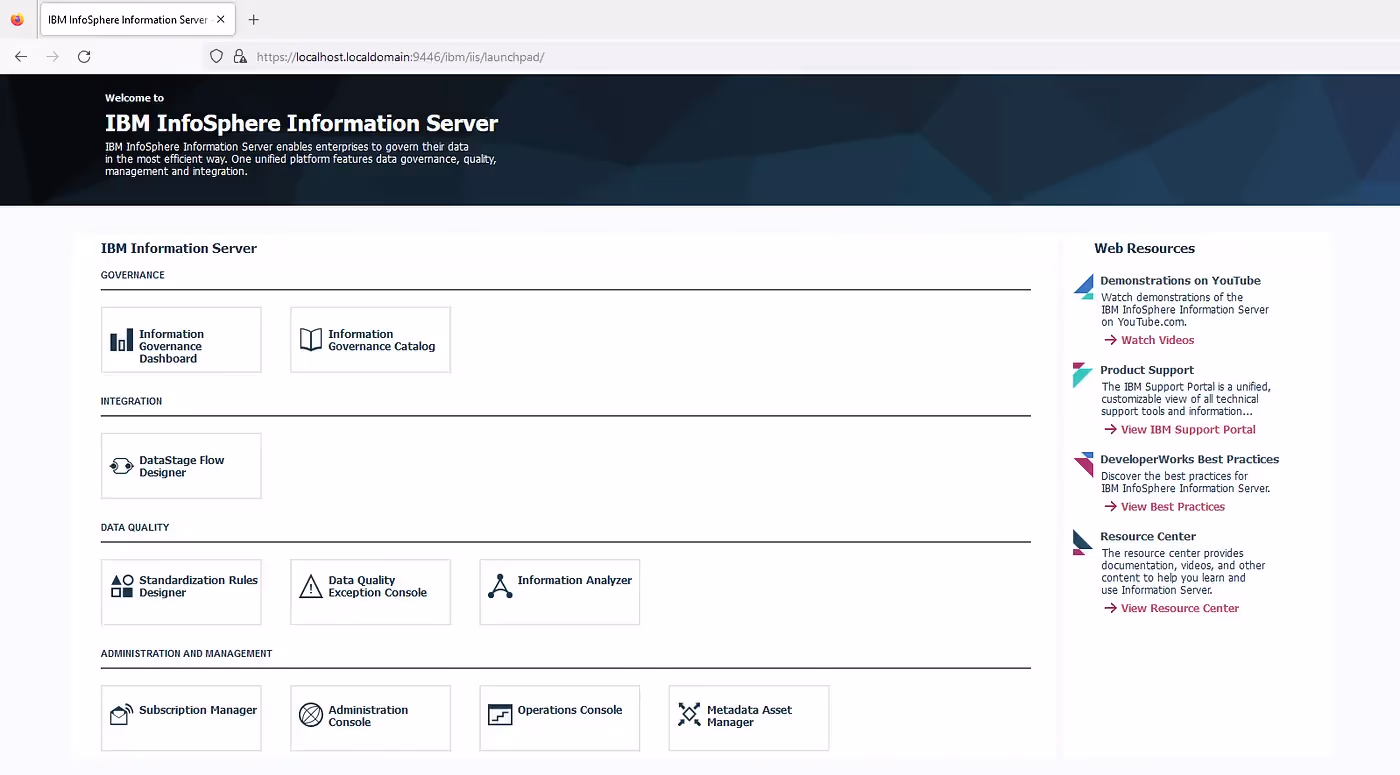Reload the page with the refresh icon
Screen dimensions: 1400x775
pos(84,57)
